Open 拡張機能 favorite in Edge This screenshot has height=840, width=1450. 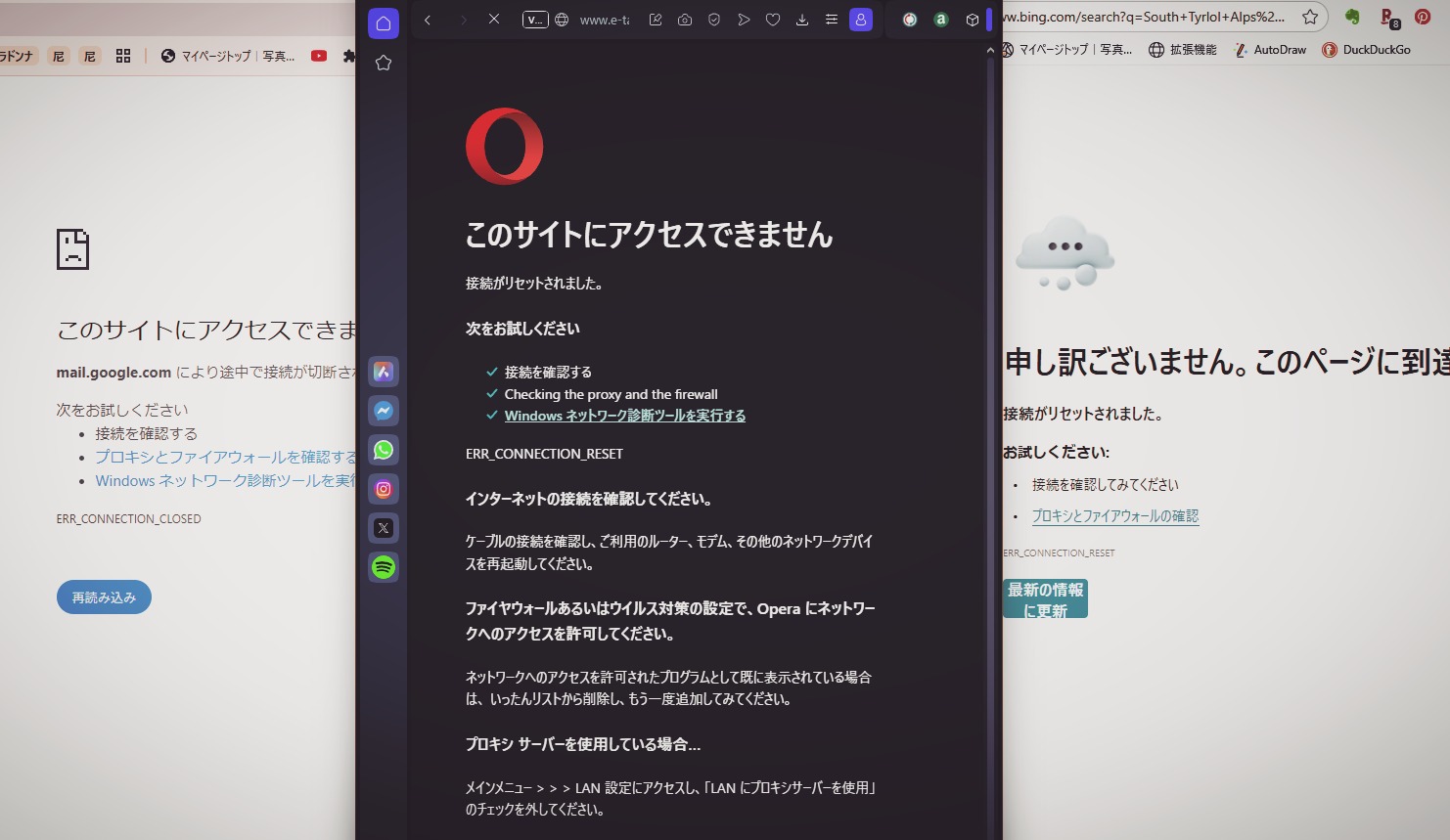coord(1183,49)
